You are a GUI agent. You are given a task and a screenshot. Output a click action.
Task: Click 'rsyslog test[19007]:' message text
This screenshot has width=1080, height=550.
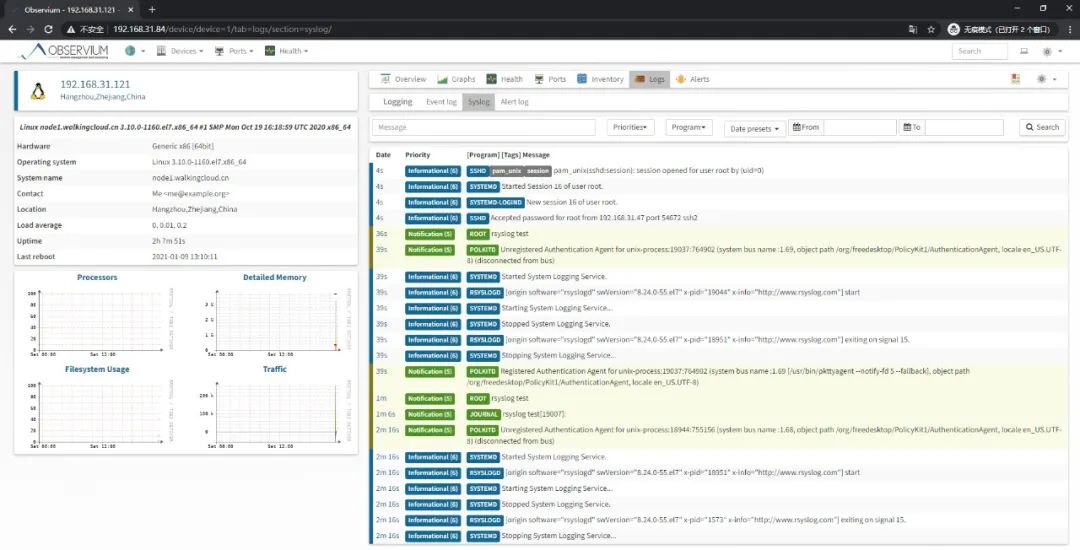534,414
